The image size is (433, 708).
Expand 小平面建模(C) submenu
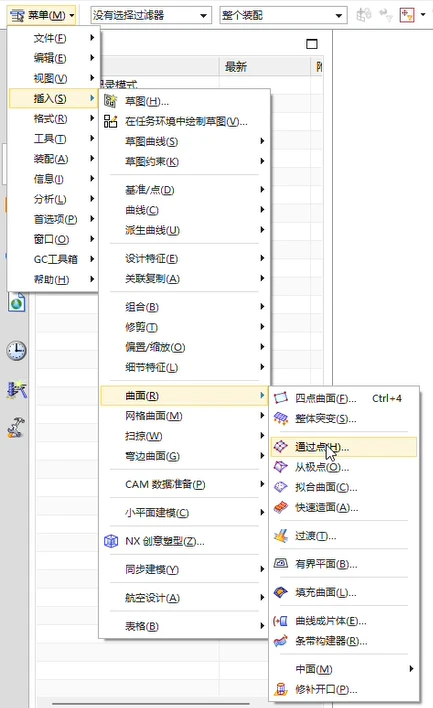pyautogui.click(x=185, y=512)
